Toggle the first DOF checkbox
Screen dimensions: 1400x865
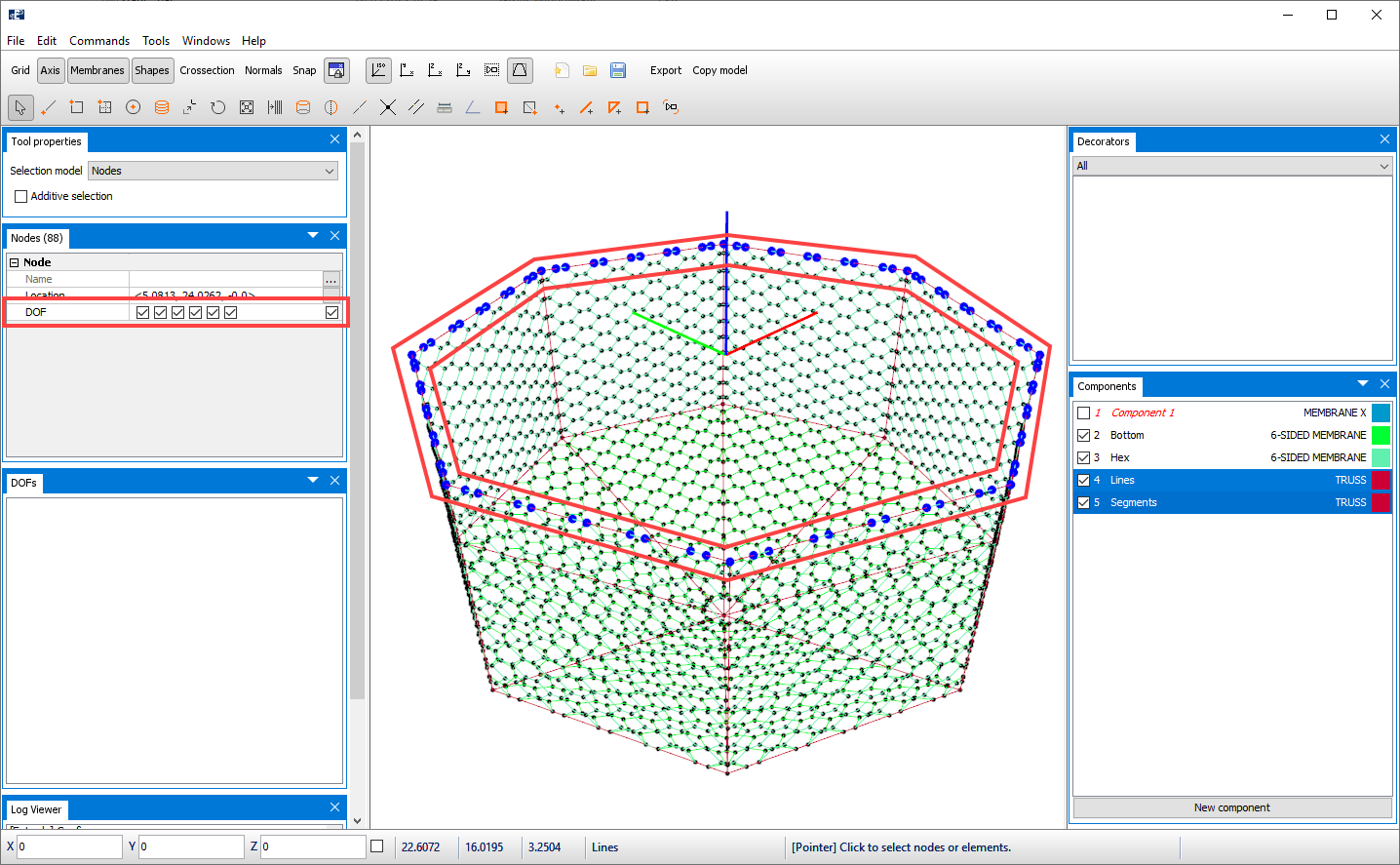(x=143, y=312)
